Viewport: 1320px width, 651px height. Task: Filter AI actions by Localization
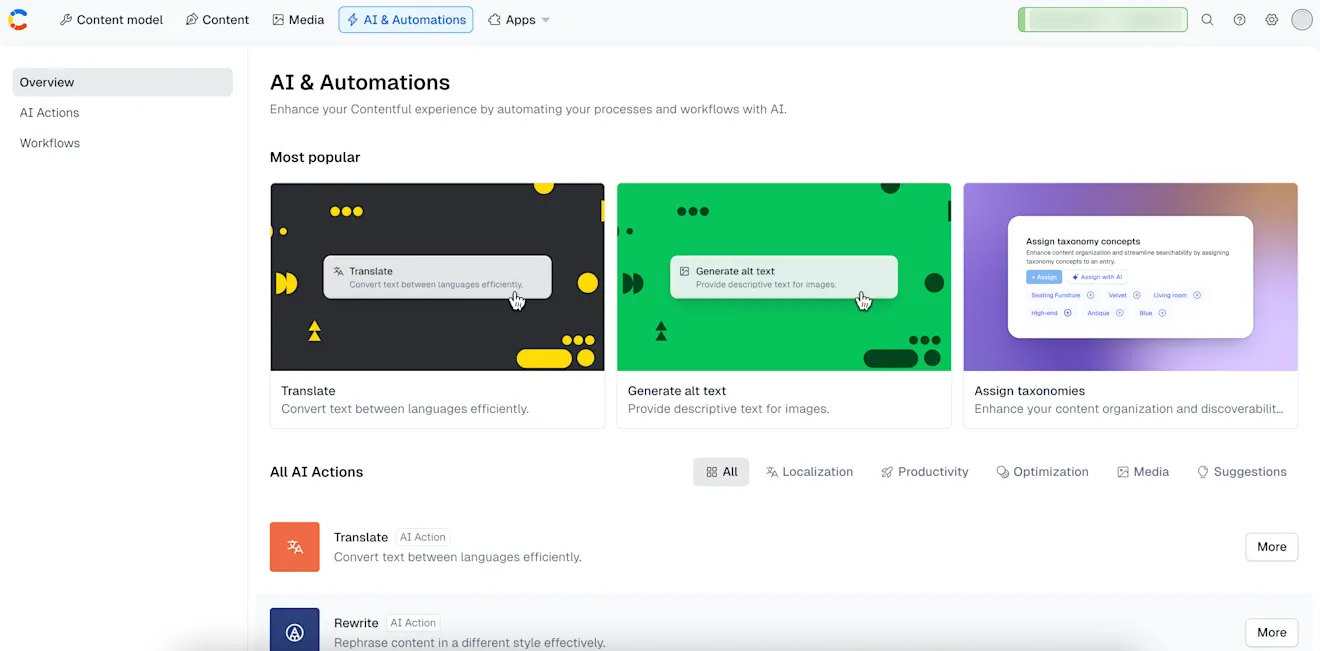click(809, 472)
